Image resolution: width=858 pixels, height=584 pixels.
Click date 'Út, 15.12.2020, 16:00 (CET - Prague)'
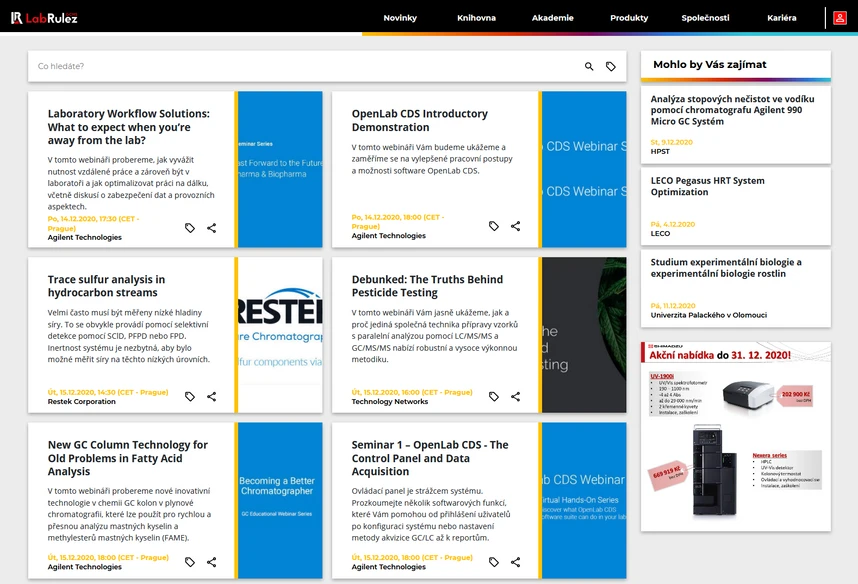point(411,392)
